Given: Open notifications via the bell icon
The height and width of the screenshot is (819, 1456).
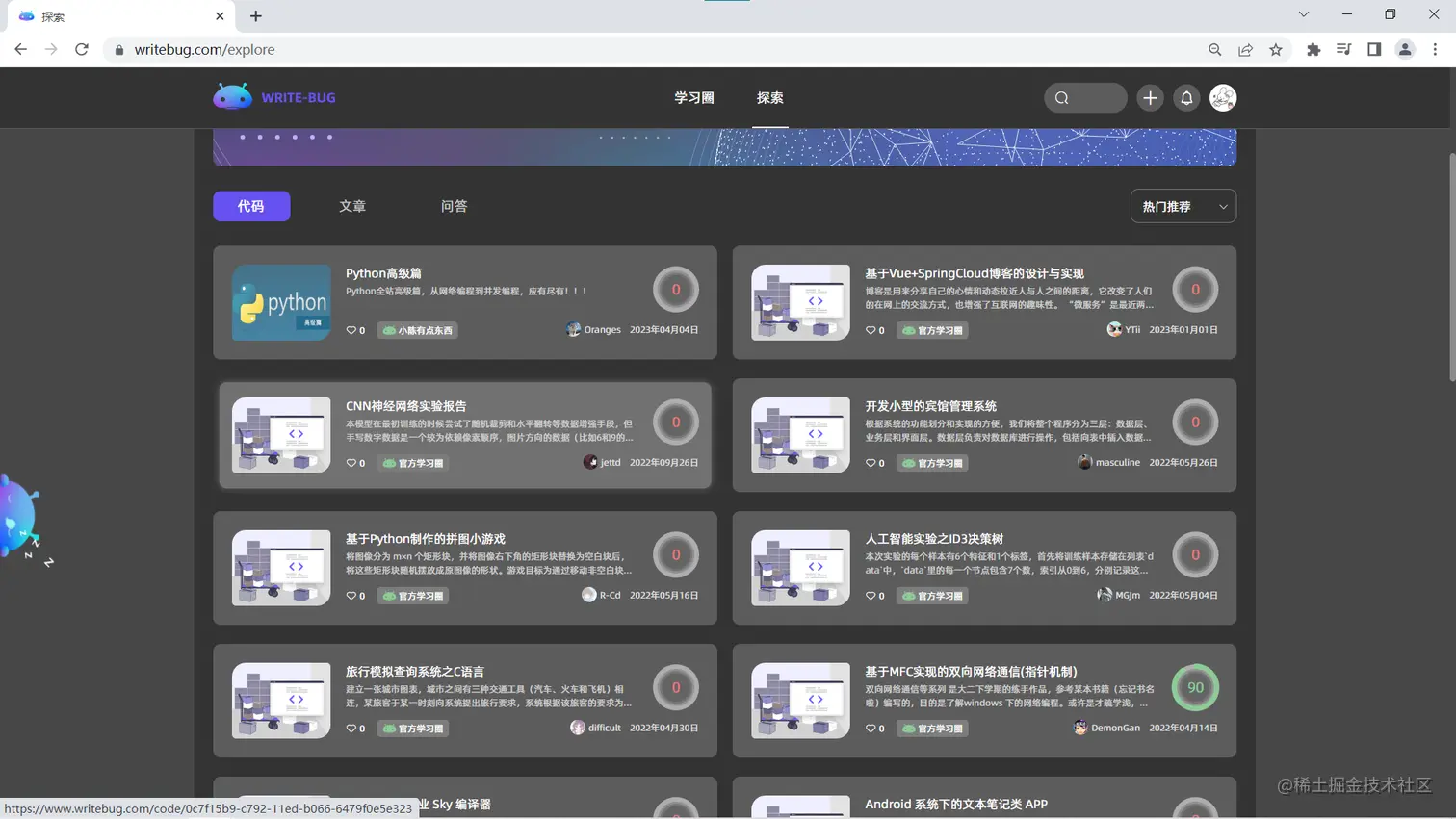Looking at the screenshot, I should [1186, 97].
